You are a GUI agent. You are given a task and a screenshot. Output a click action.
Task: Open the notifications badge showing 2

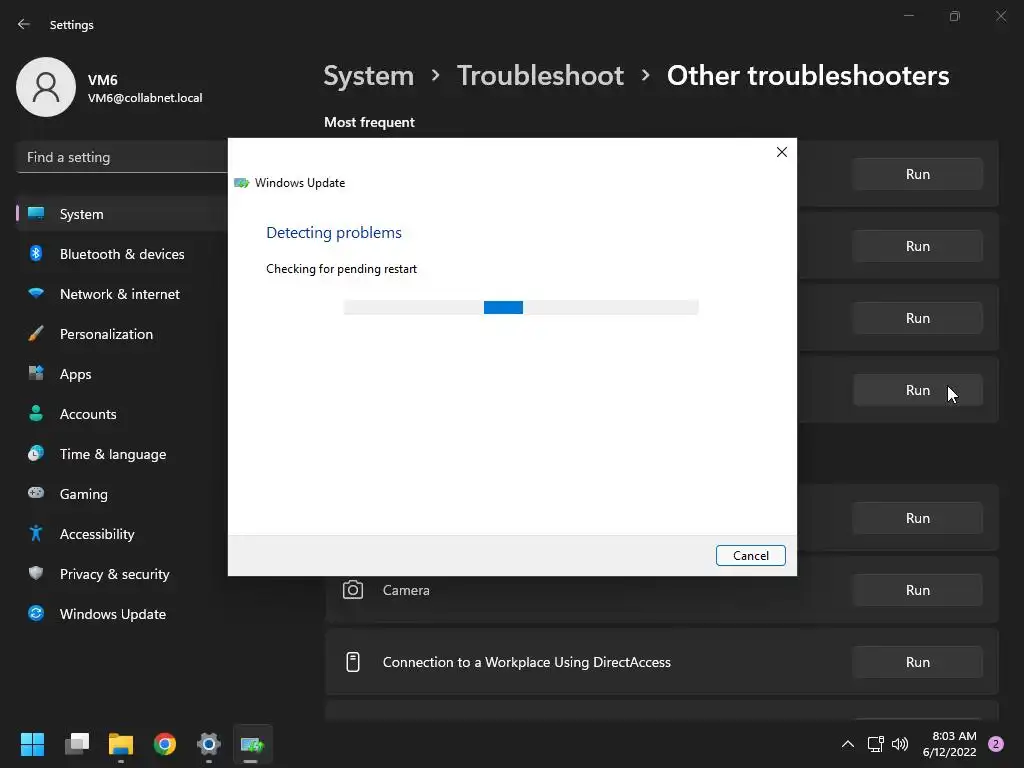tap(996, 744)
